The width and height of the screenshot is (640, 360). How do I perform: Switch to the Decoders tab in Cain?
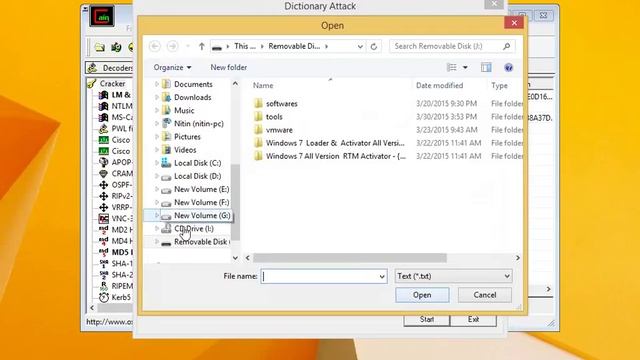109,68
